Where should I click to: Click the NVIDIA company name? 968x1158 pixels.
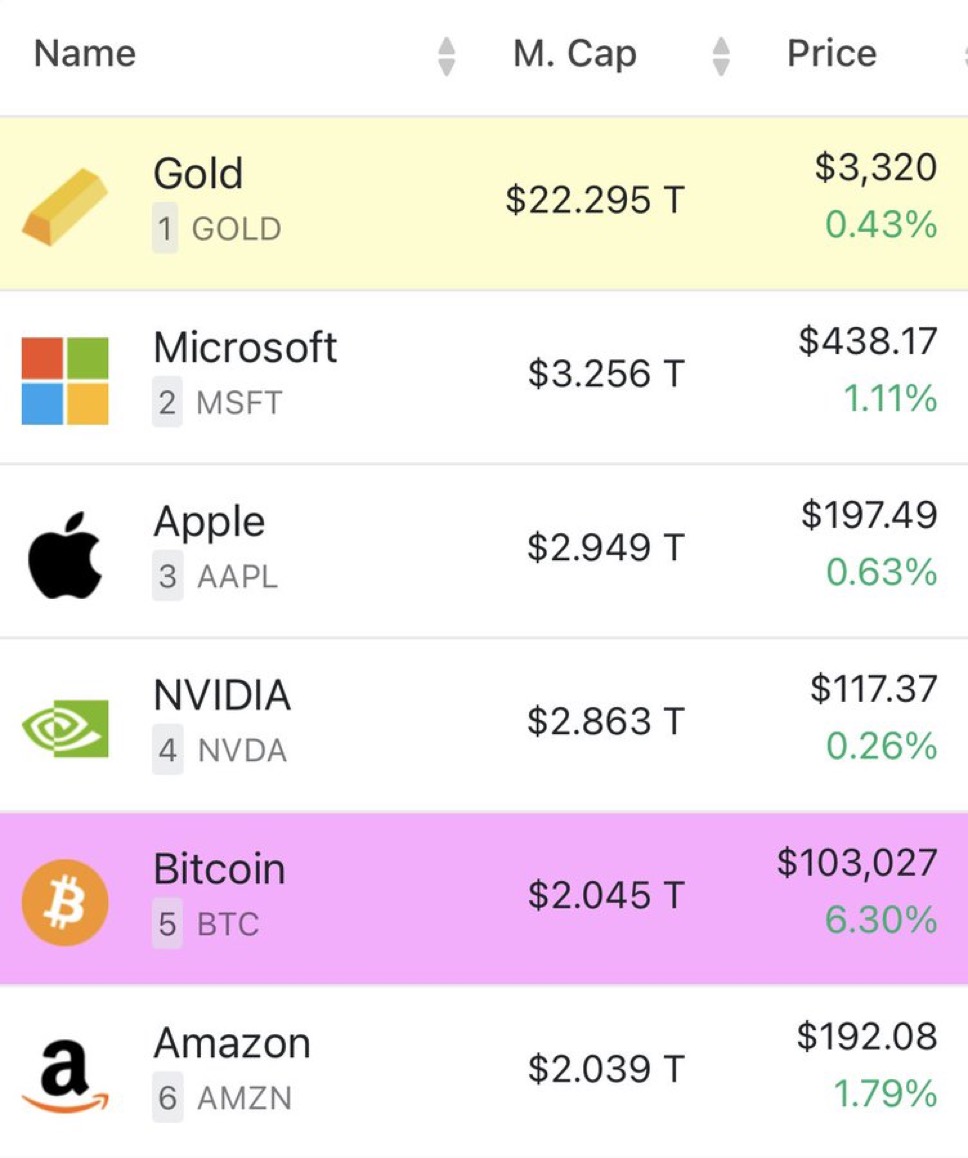pyautogui.click(x=222, y=695)
